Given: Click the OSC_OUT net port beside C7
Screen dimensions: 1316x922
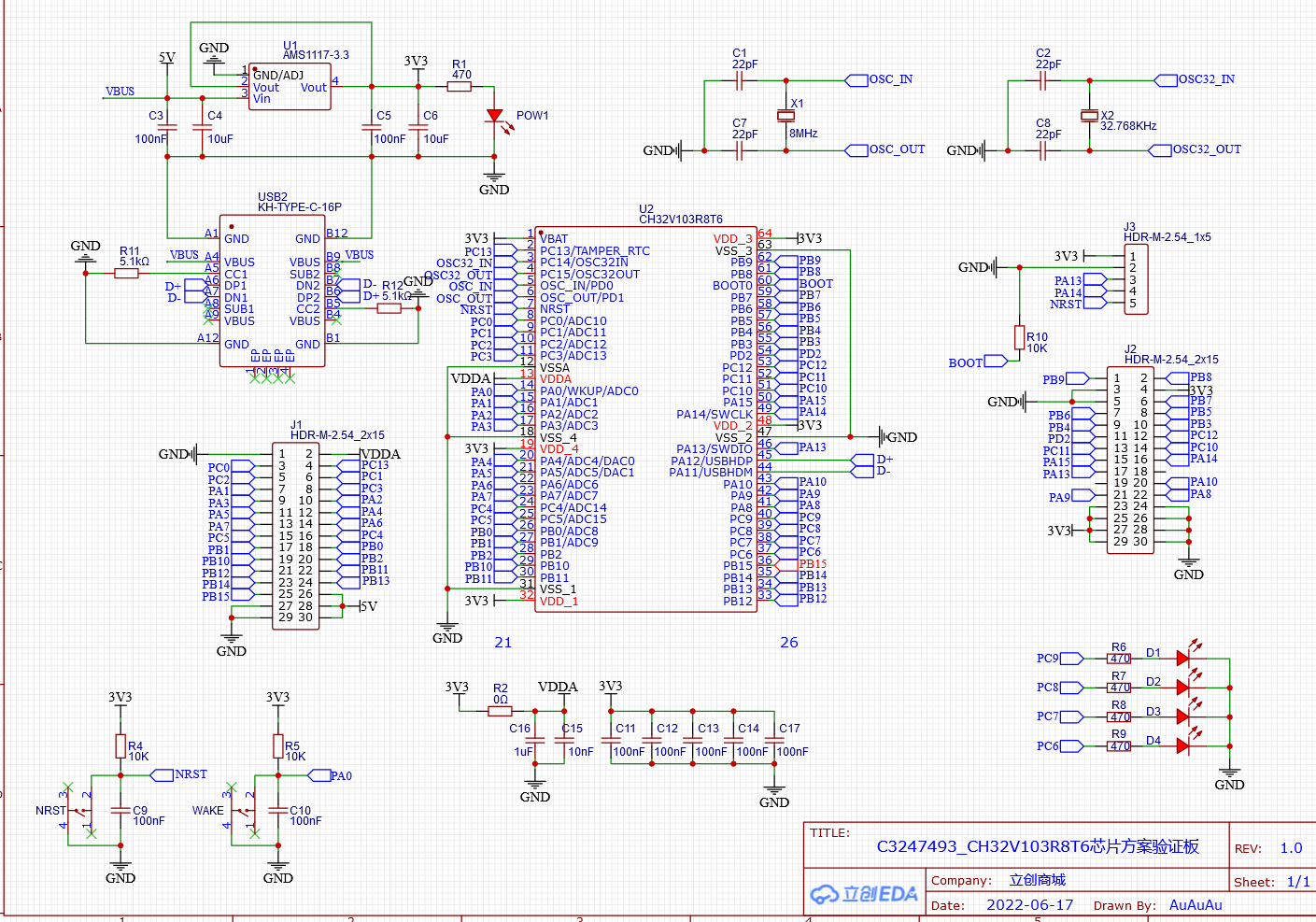Looking at the screenshot, I should (885, 149).
